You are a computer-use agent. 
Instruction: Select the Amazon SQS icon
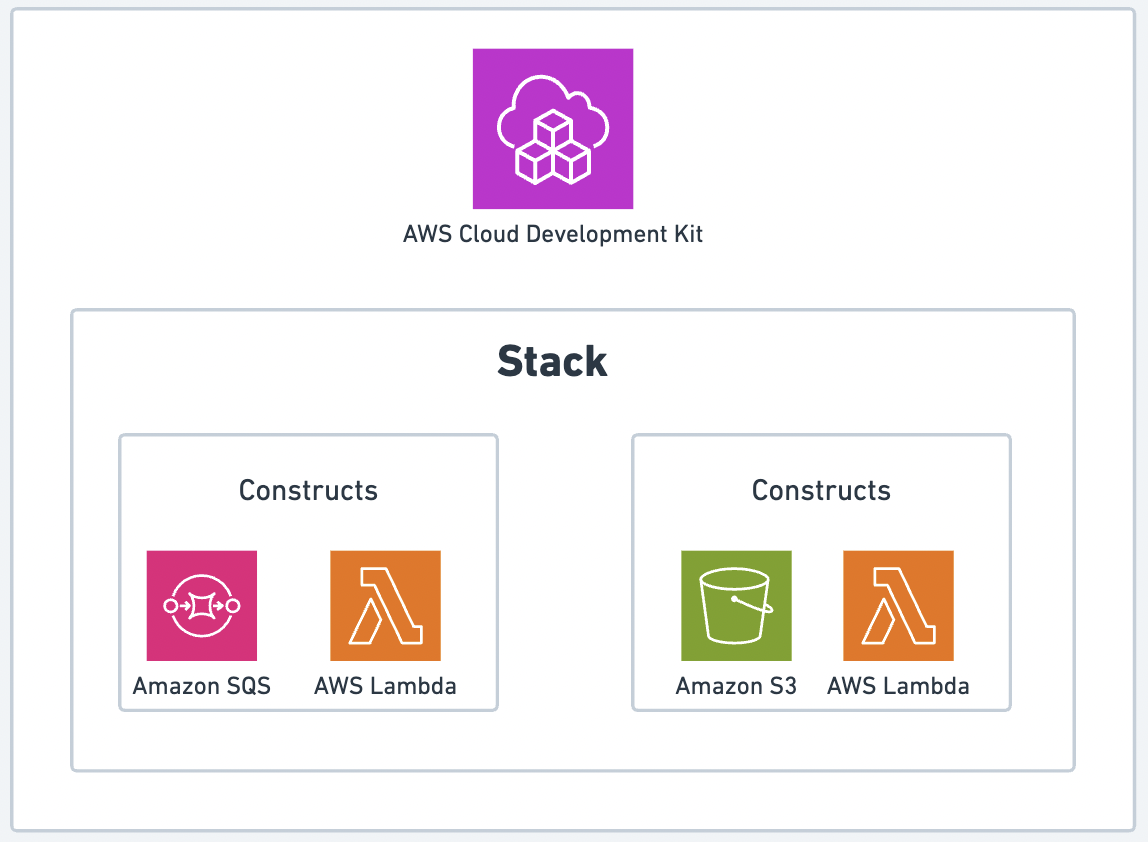pos(202,606)
